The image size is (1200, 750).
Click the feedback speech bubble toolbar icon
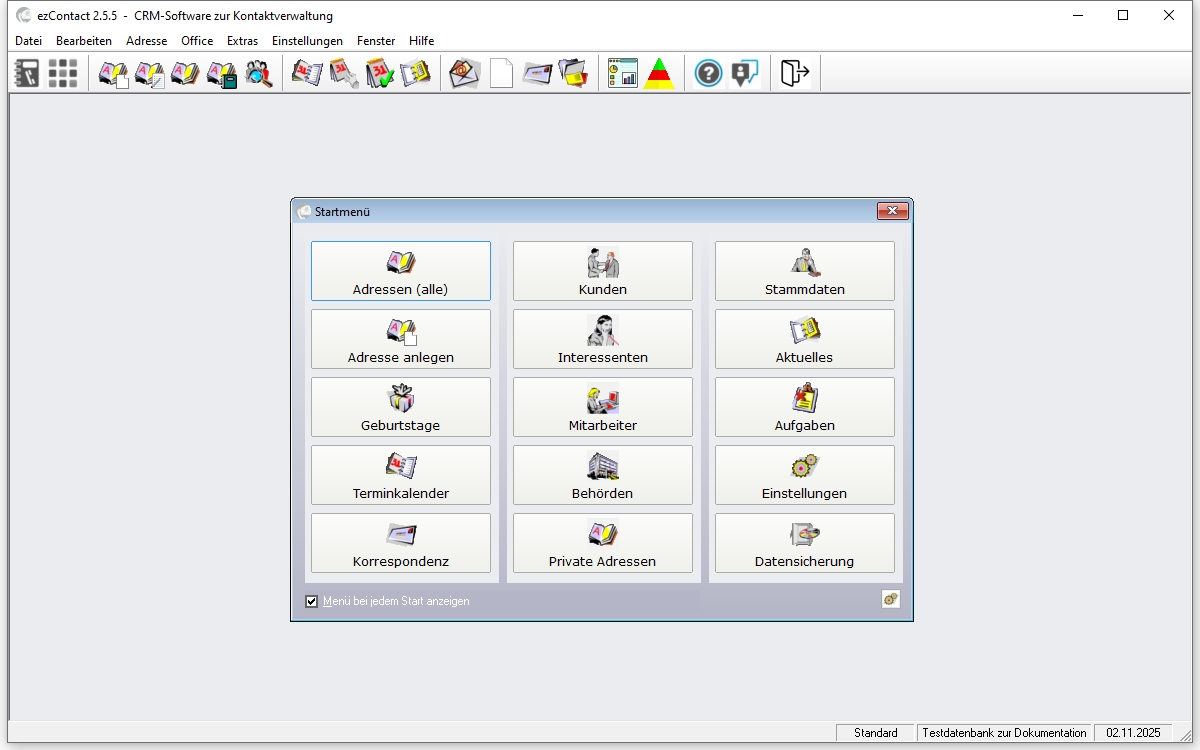click(745, 73)
